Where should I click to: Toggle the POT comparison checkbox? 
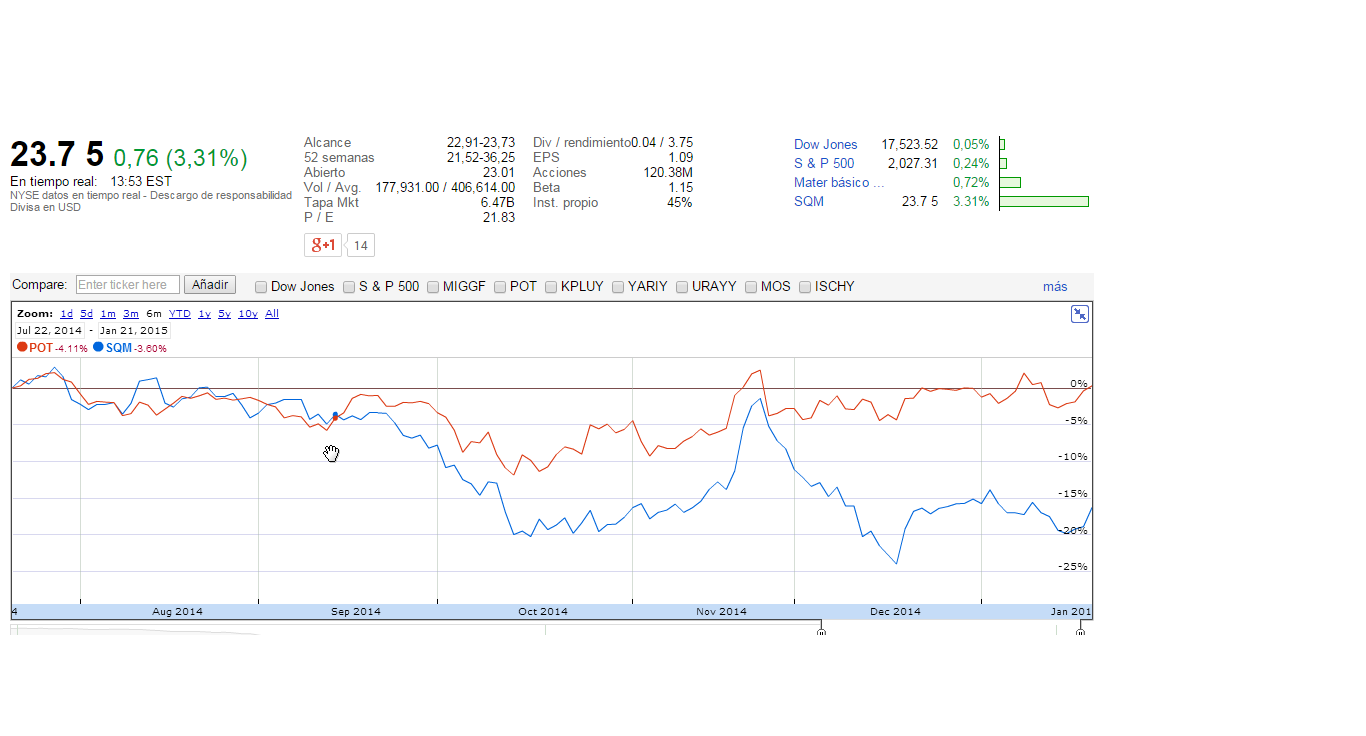pos(500,287)
